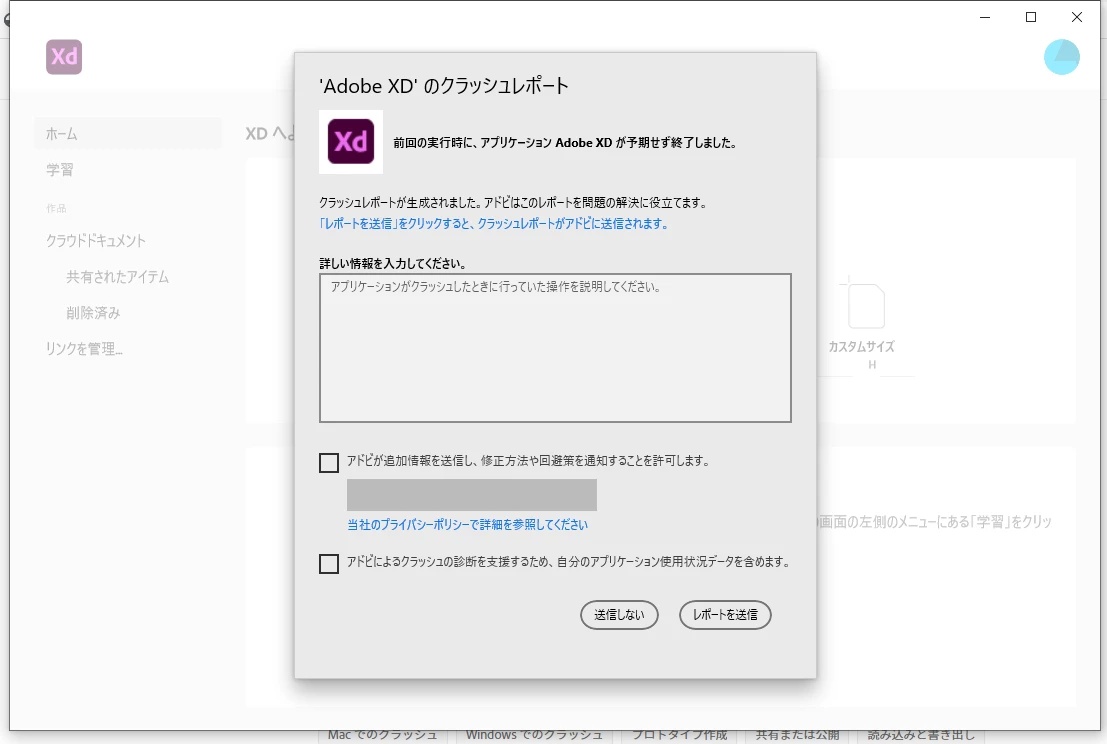Screen dimensions: 1107x744
Task: Open the プライバシーポリシー link
Action: pos(467,524)
